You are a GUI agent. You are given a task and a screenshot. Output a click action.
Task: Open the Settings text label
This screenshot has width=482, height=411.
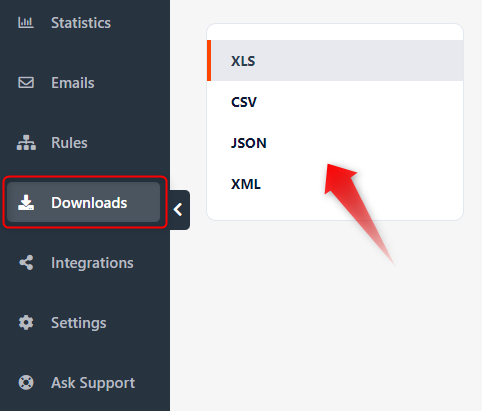pos(79,323)
